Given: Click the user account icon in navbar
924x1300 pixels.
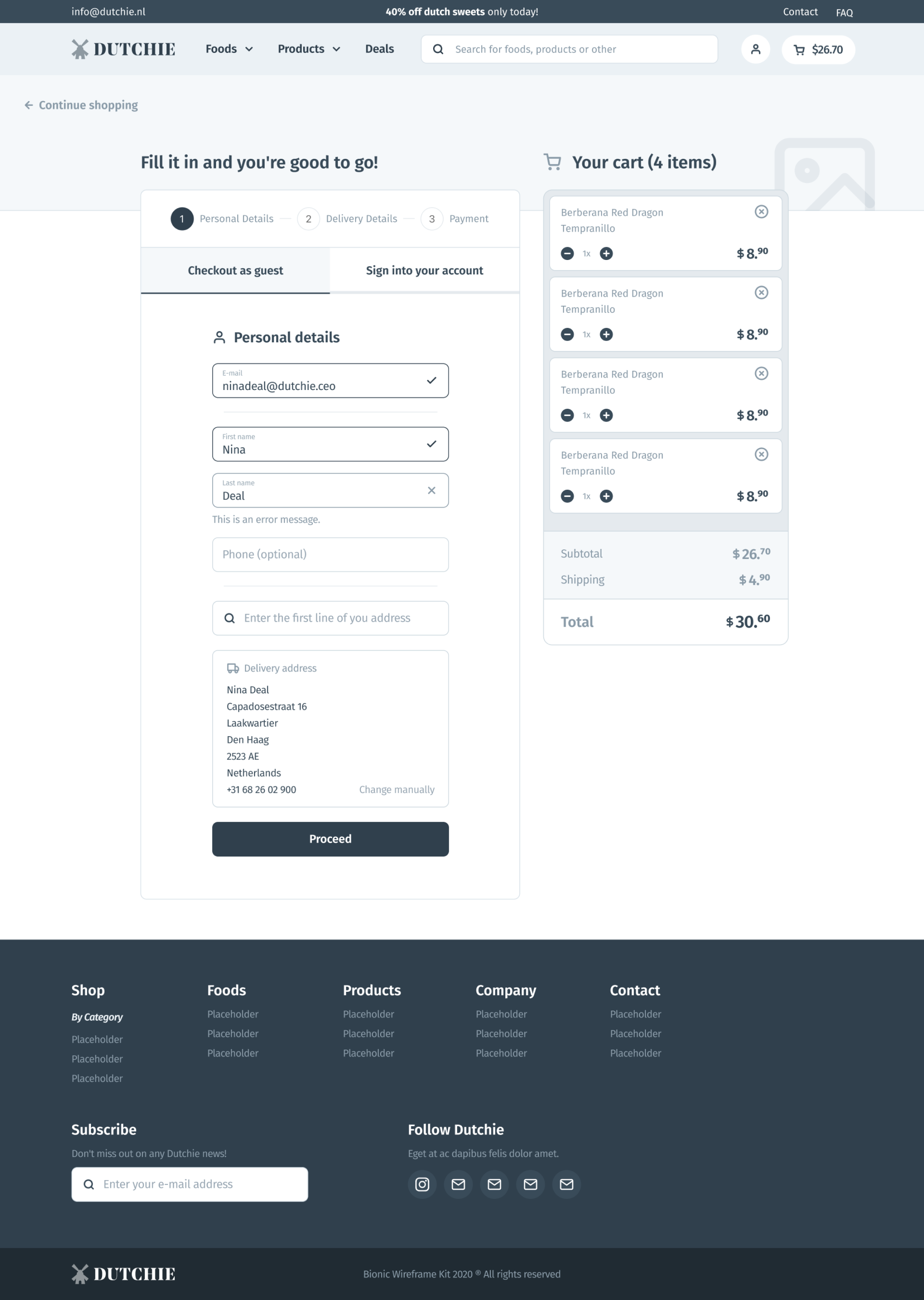Looking at the screenshot, I should 756,49.
